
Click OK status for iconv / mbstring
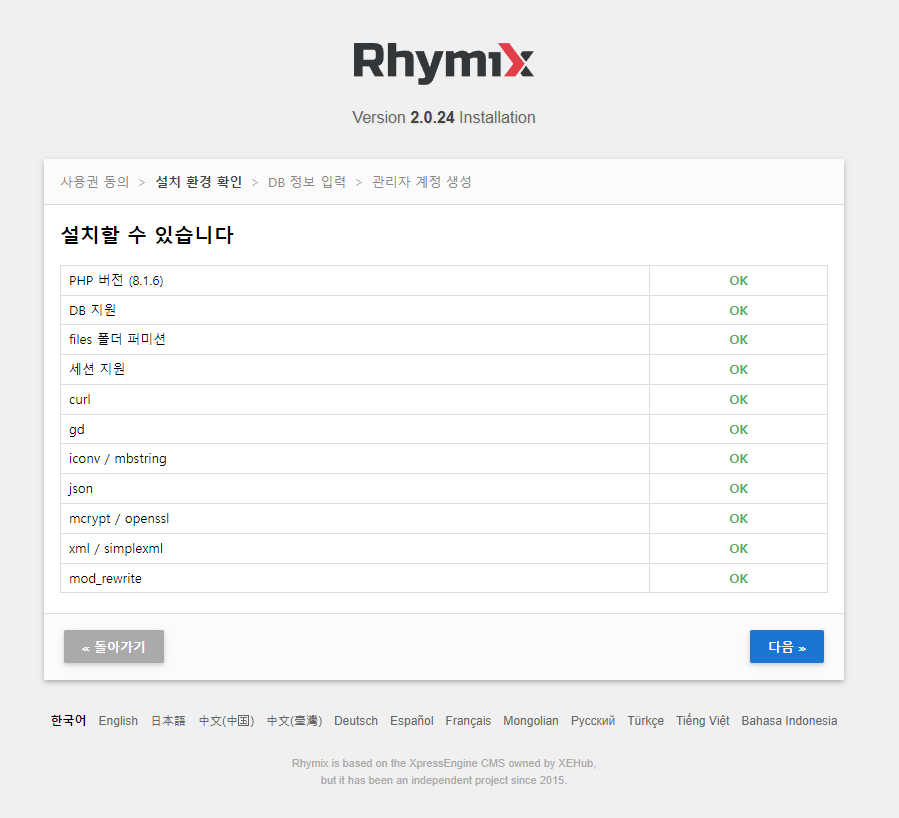pyautogui.click(x=738, y=459)
